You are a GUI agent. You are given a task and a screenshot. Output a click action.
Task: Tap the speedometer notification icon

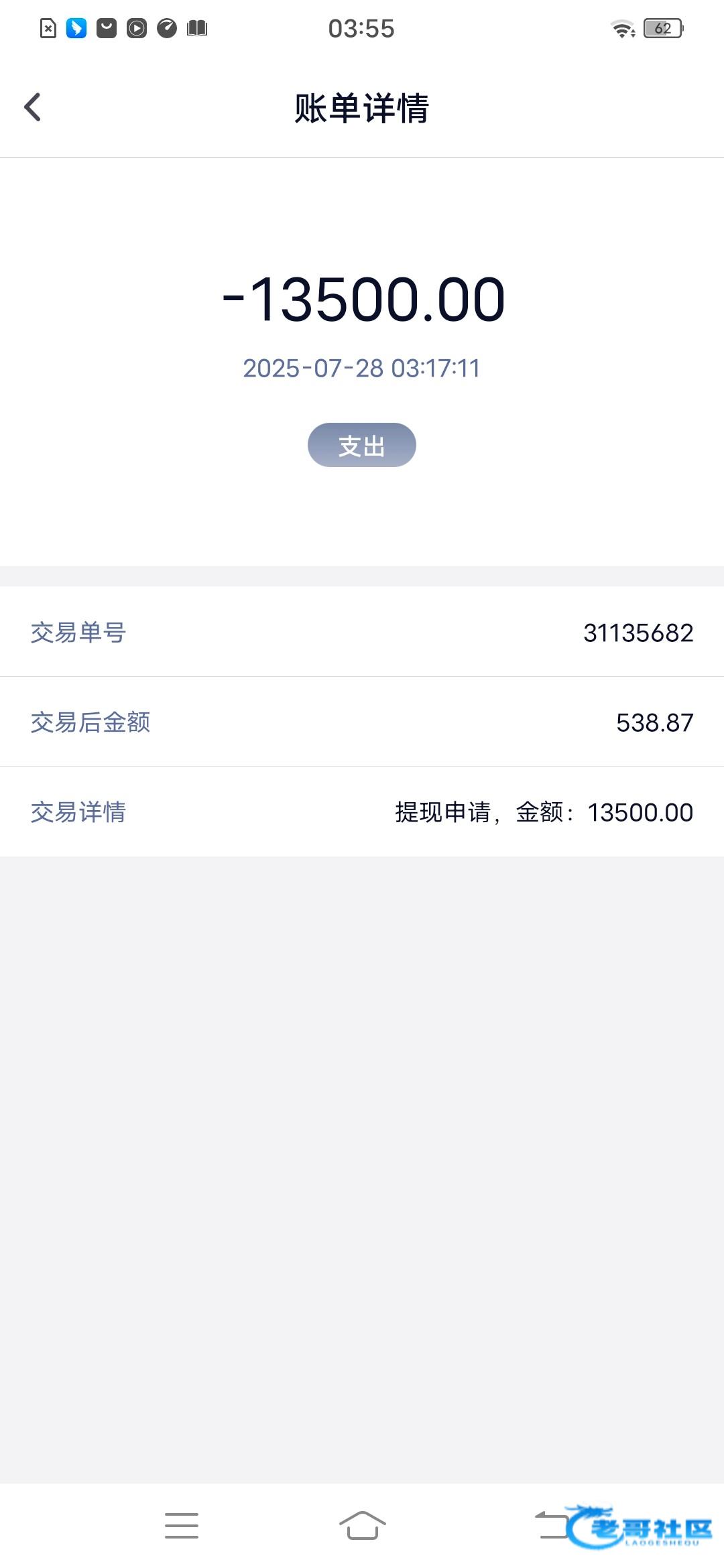click(167, 28)
